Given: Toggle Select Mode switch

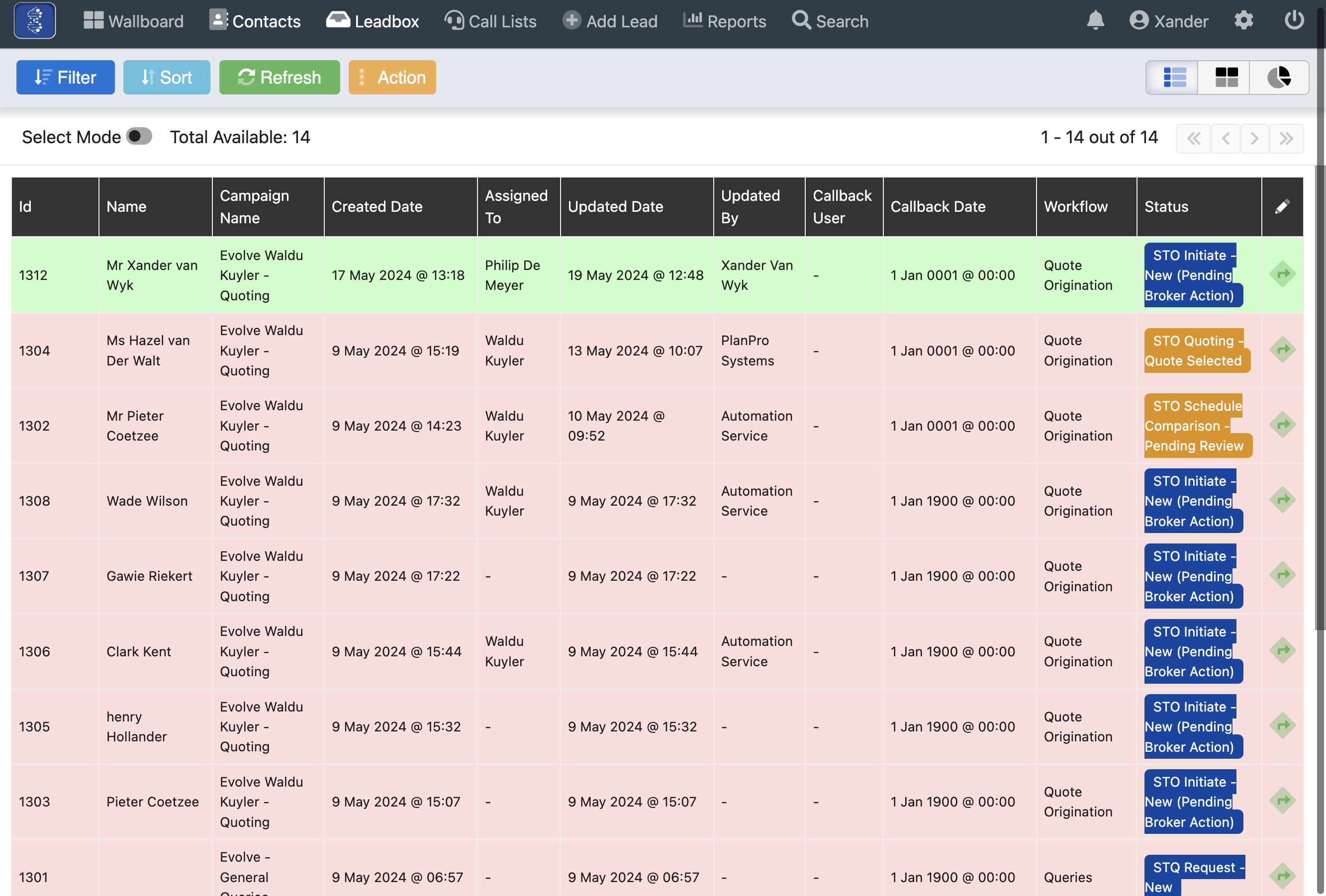Looking at the screenshot, I should pos(139,136).
